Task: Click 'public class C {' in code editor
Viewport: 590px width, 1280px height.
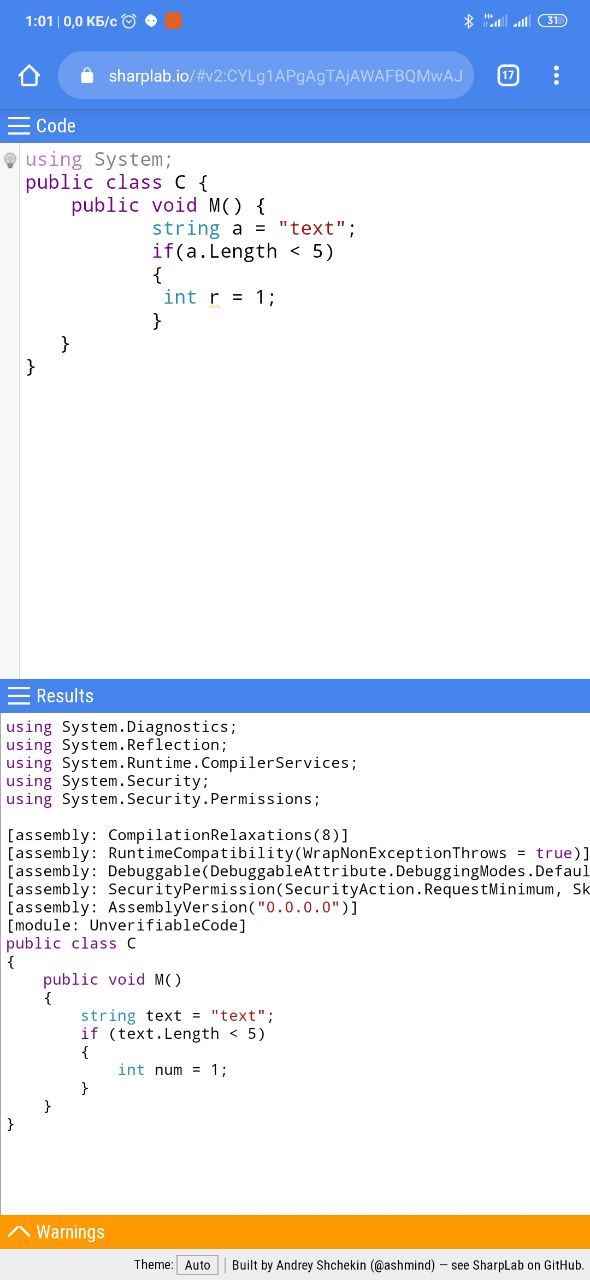Action: [117, 183]
